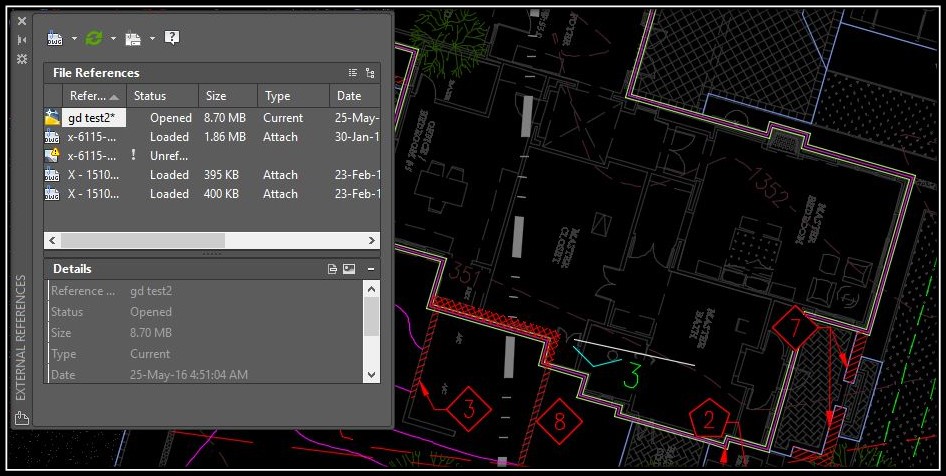The image size is (946, 476).
Task: Click the Date value 25-May-16 4:51:04 AM
Action: coord(189,375)
